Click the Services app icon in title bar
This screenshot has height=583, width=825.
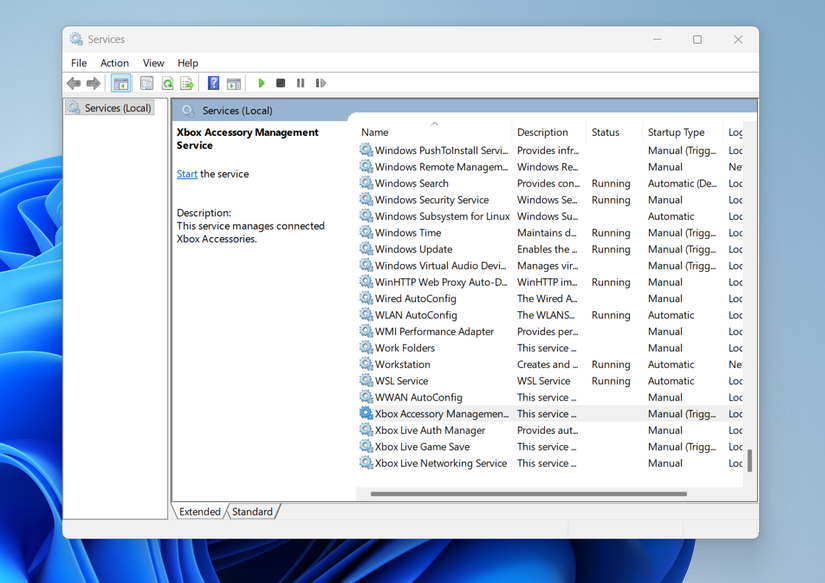pos(76,39)
